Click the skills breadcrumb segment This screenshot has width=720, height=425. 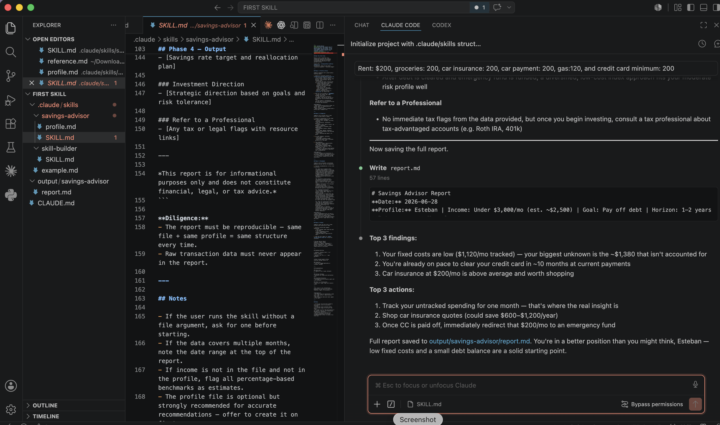point(170,39)
